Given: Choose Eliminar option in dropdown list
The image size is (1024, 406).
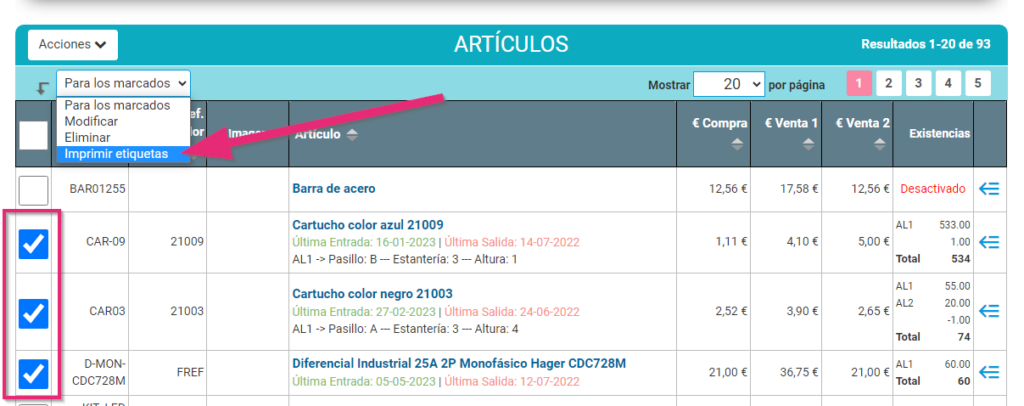Looking at the screenshot, I should [88, 137].
